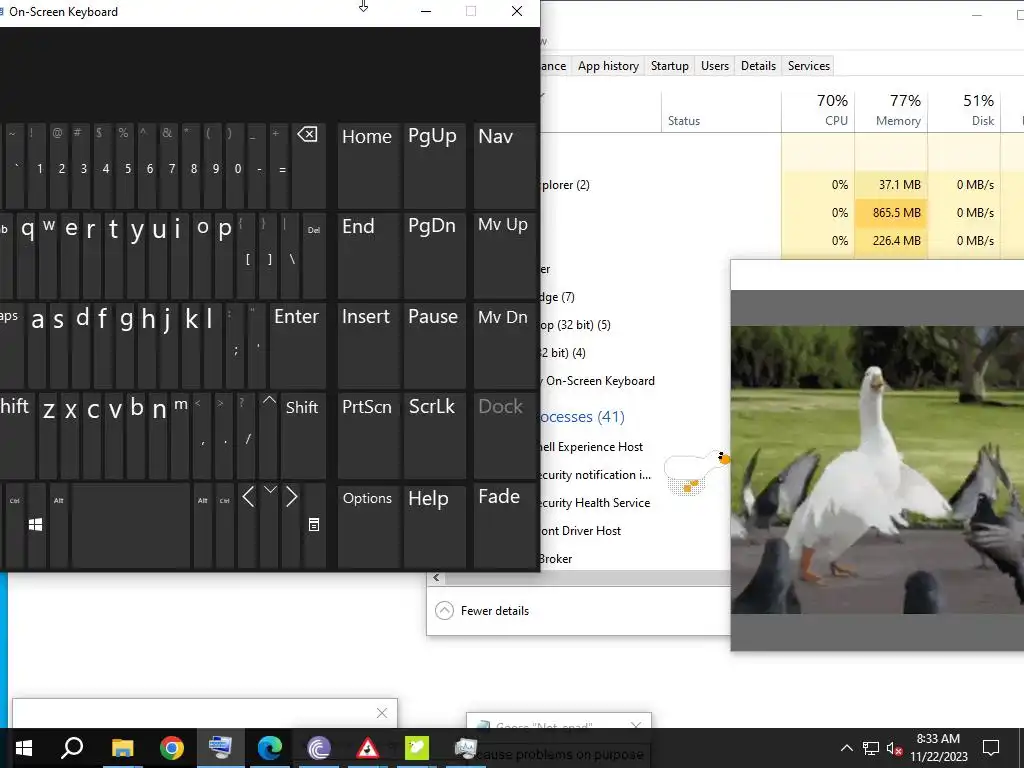The image size is (1024, 768).
Task: Tap the letter q key
Action: 27,255
